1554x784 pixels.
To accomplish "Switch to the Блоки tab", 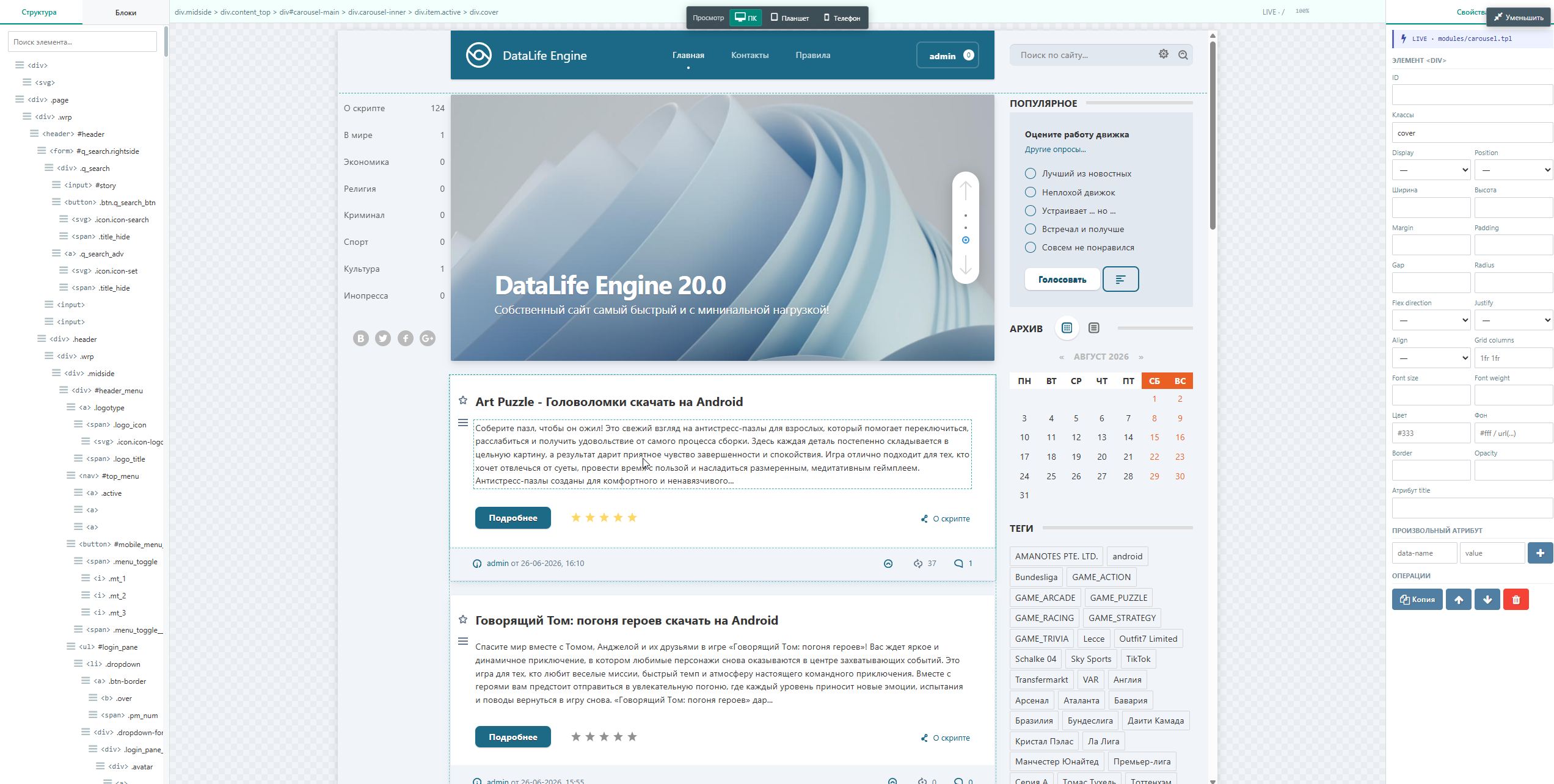I will coord(126,12).
